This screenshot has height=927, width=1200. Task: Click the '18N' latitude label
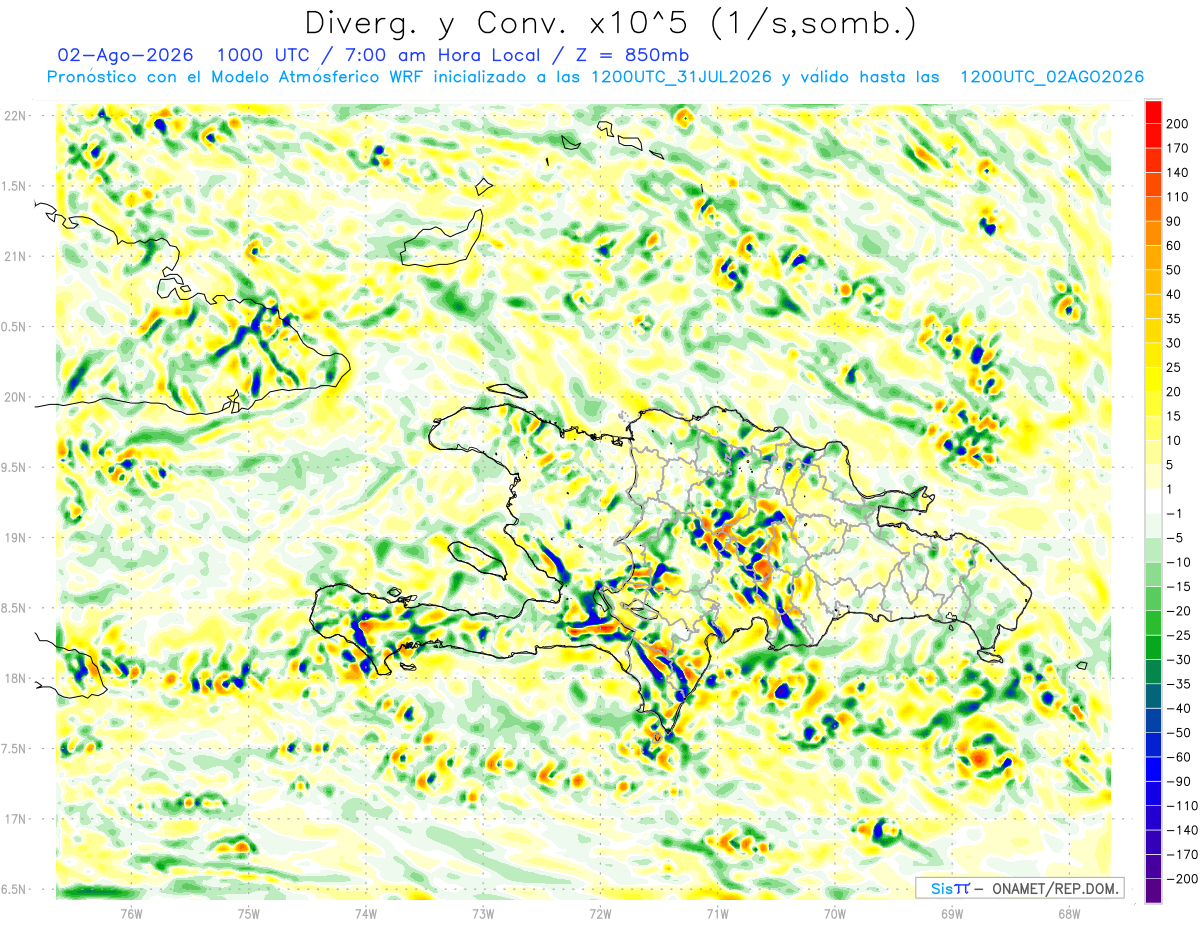click(15, 679)
